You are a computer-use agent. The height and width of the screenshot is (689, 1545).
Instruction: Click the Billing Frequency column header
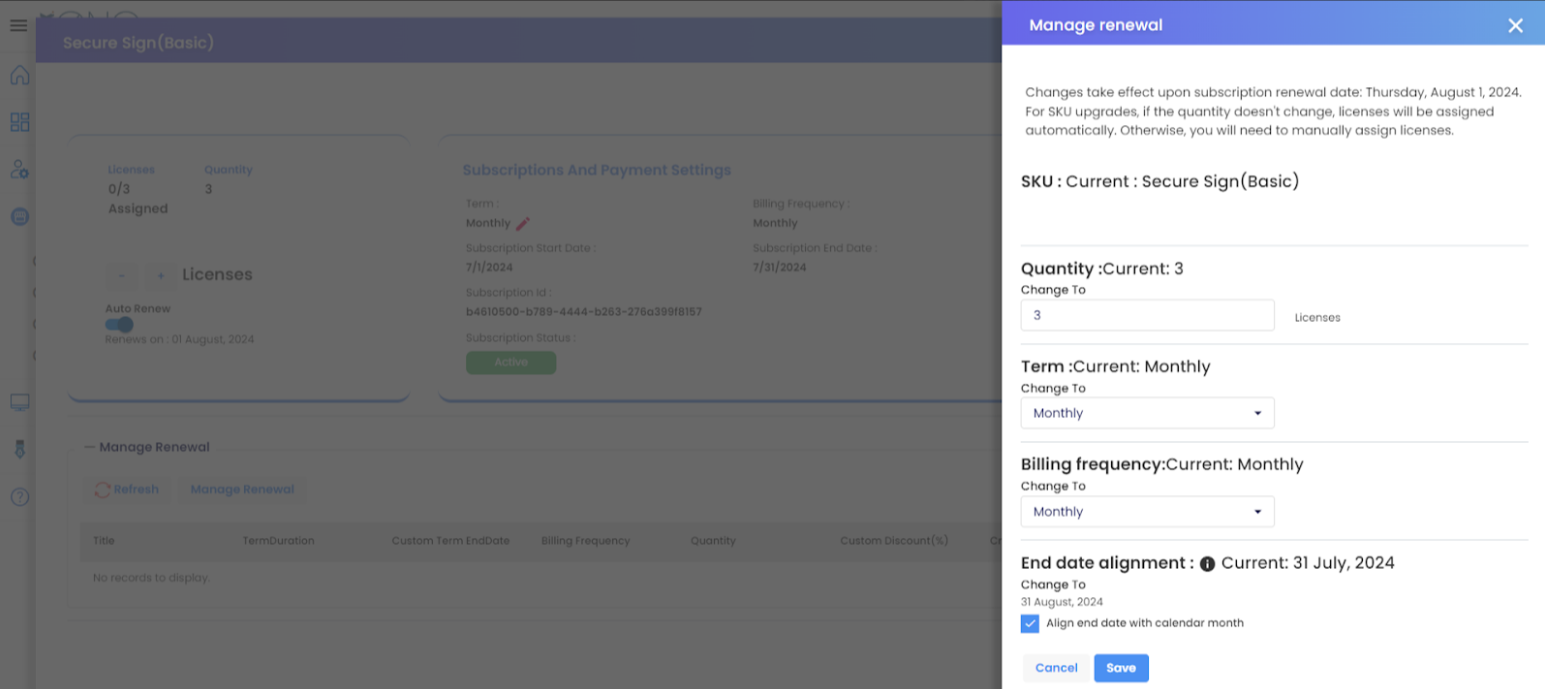586,541
